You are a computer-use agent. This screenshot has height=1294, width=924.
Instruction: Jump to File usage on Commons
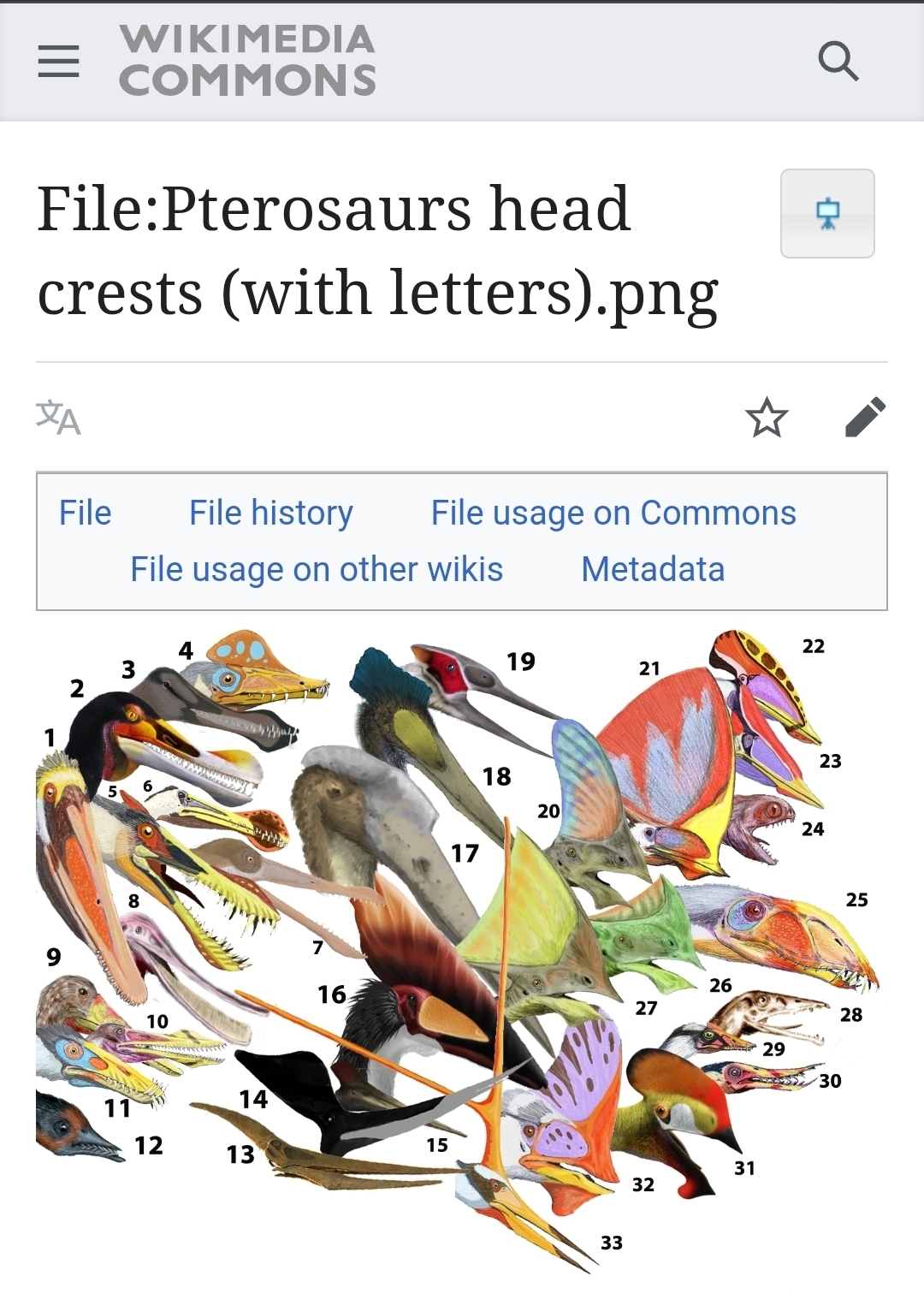[613, 513]
